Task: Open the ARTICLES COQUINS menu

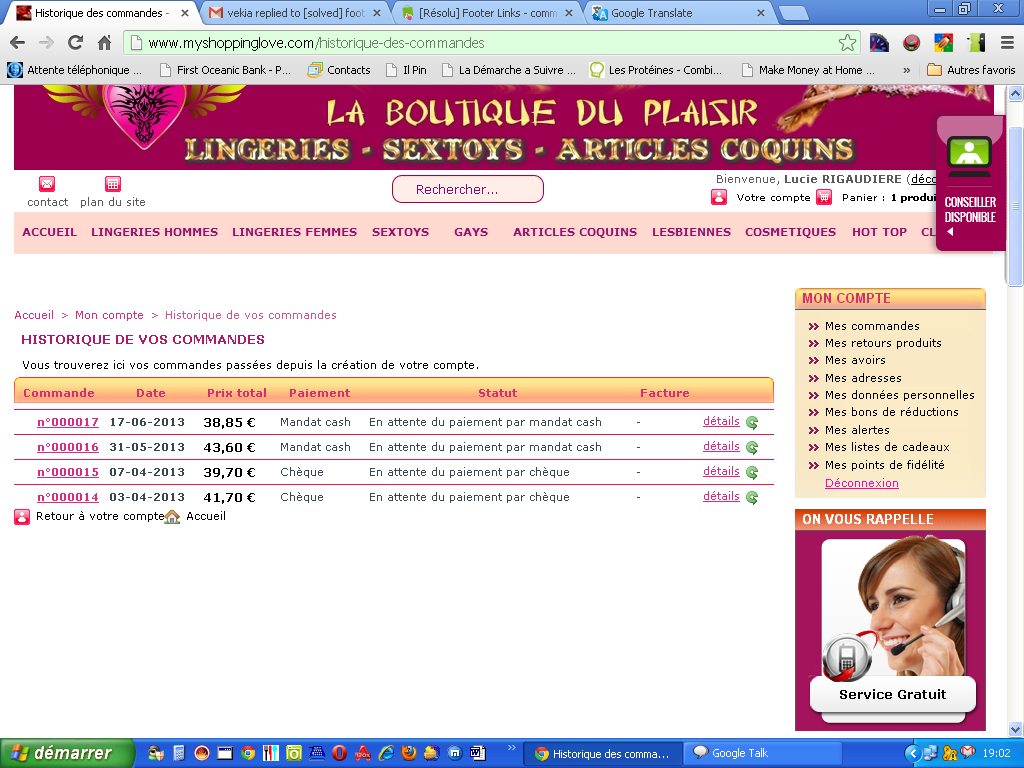Action: [575, 232]
